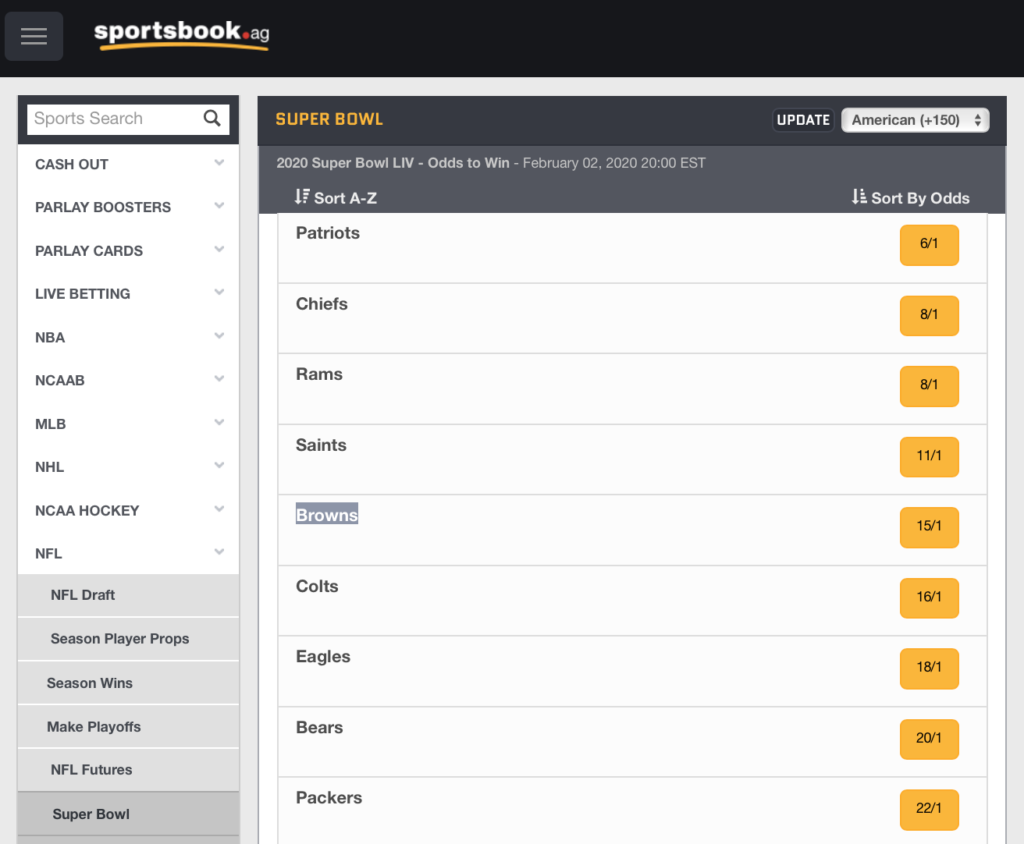Bet on Rams at 8/1
This screenshot has width=1024, height=844.
[x=929, y=386]
